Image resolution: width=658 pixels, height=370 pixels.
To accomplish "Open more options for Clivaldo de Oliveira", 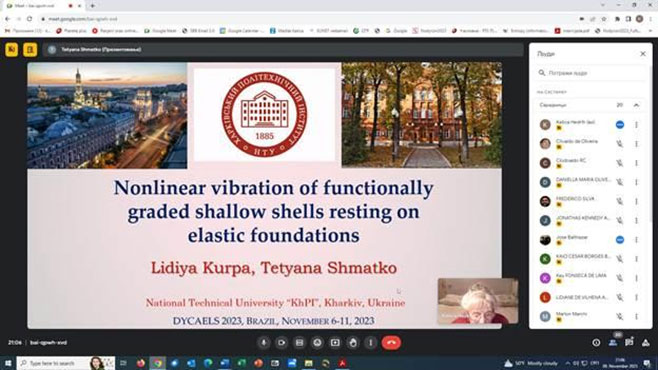I will tap(636, 144).
